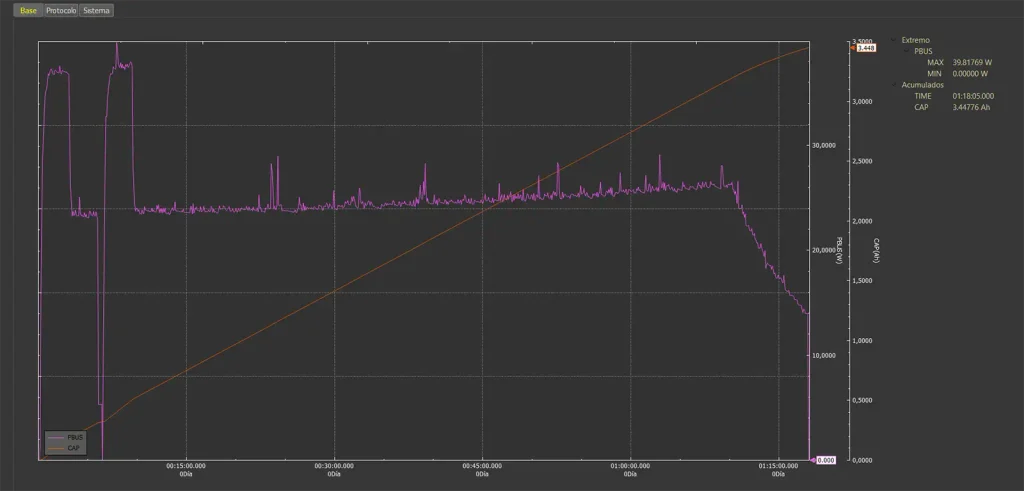Click the 0,0000 CAP axis tick label
Screen dimensions: 1024x491
click(x=861, y=460)
